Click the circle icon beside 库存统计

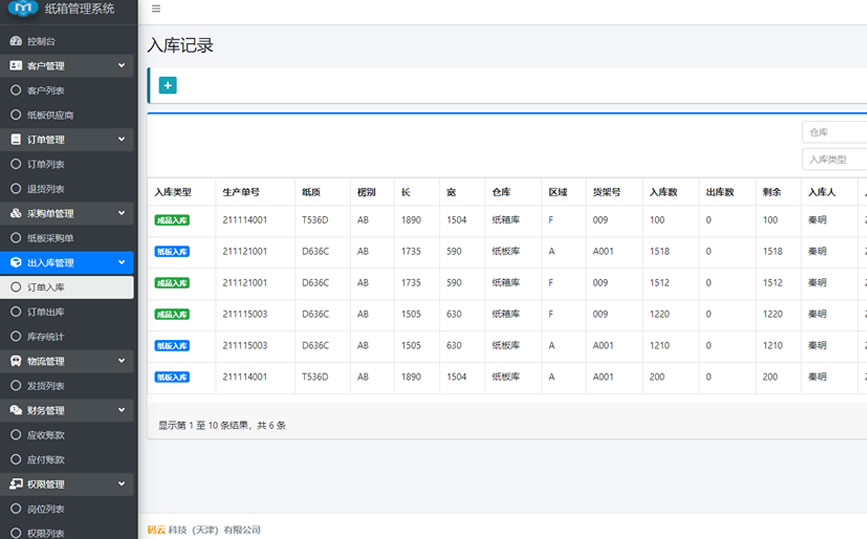[16, 336]
